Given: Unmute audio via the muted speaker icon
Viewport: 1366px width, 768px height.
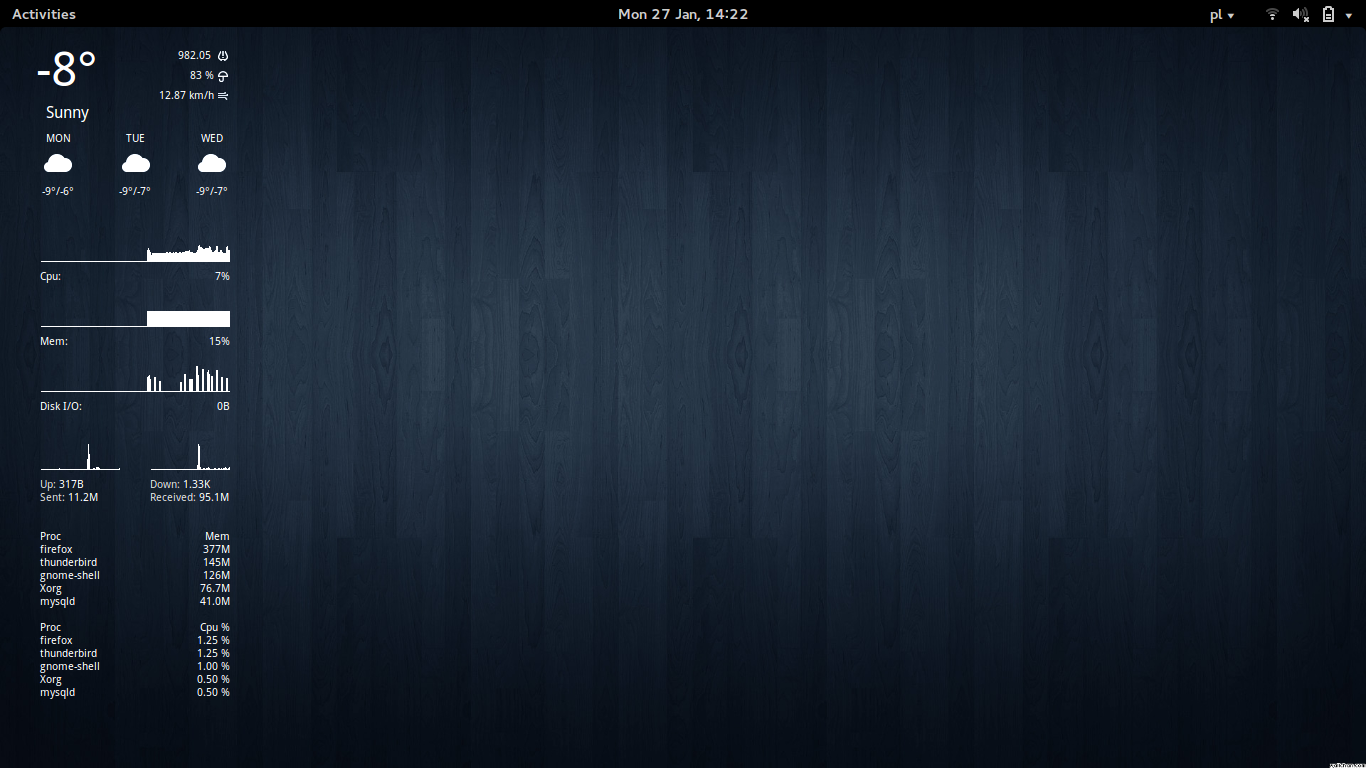Looking at the screenshot, I should [1299, 14].
